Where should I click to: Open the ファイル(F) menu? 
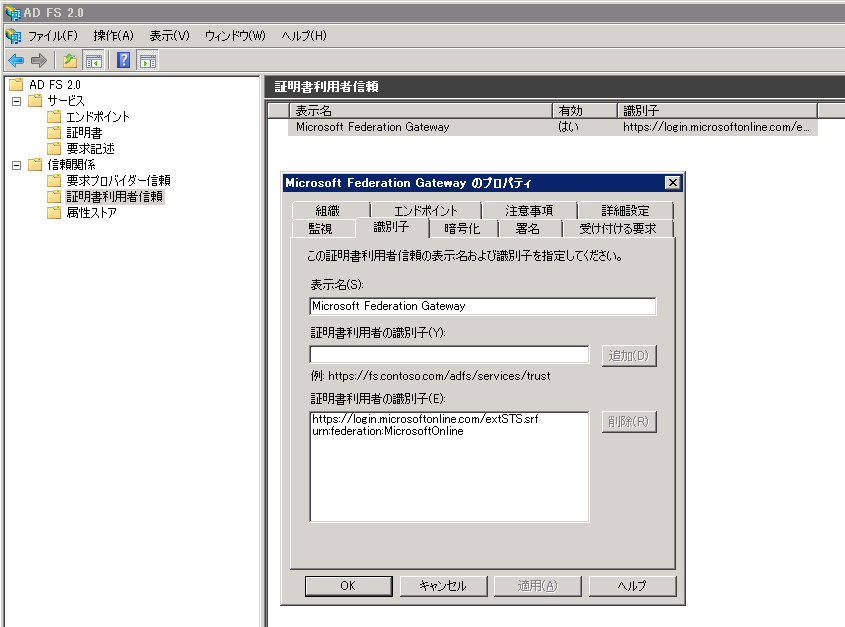pyautogui.click(x=53, y=36)
